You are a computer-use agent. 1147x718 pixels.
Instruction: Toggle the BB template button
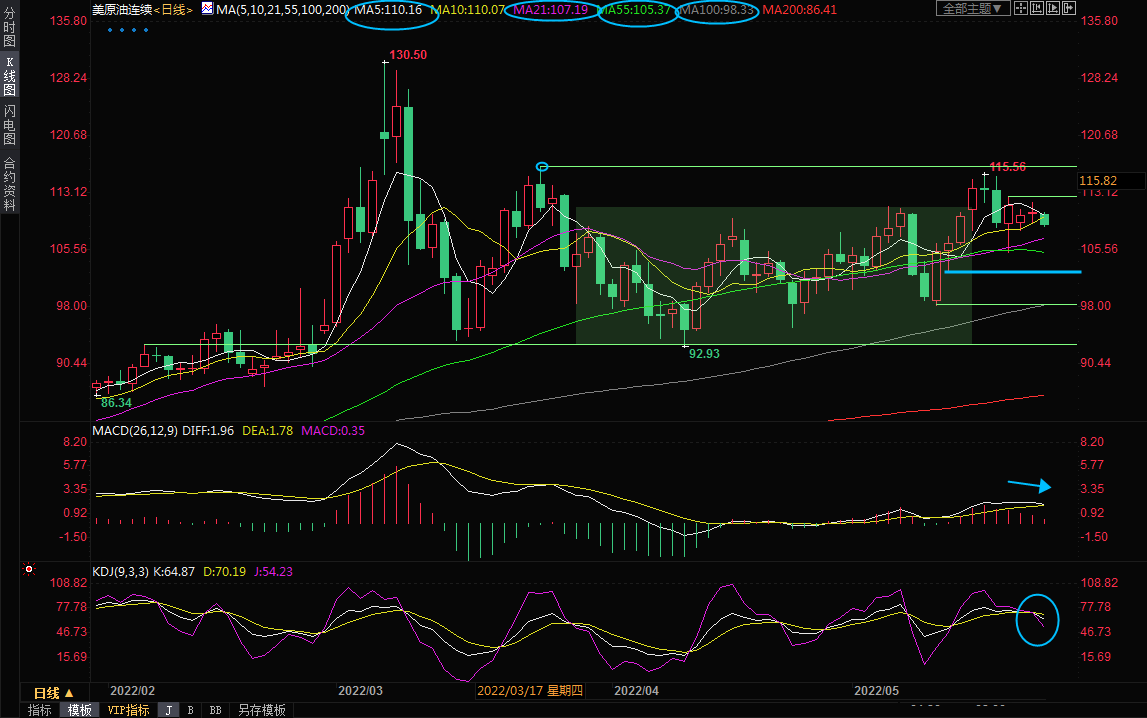pos(214,710)
